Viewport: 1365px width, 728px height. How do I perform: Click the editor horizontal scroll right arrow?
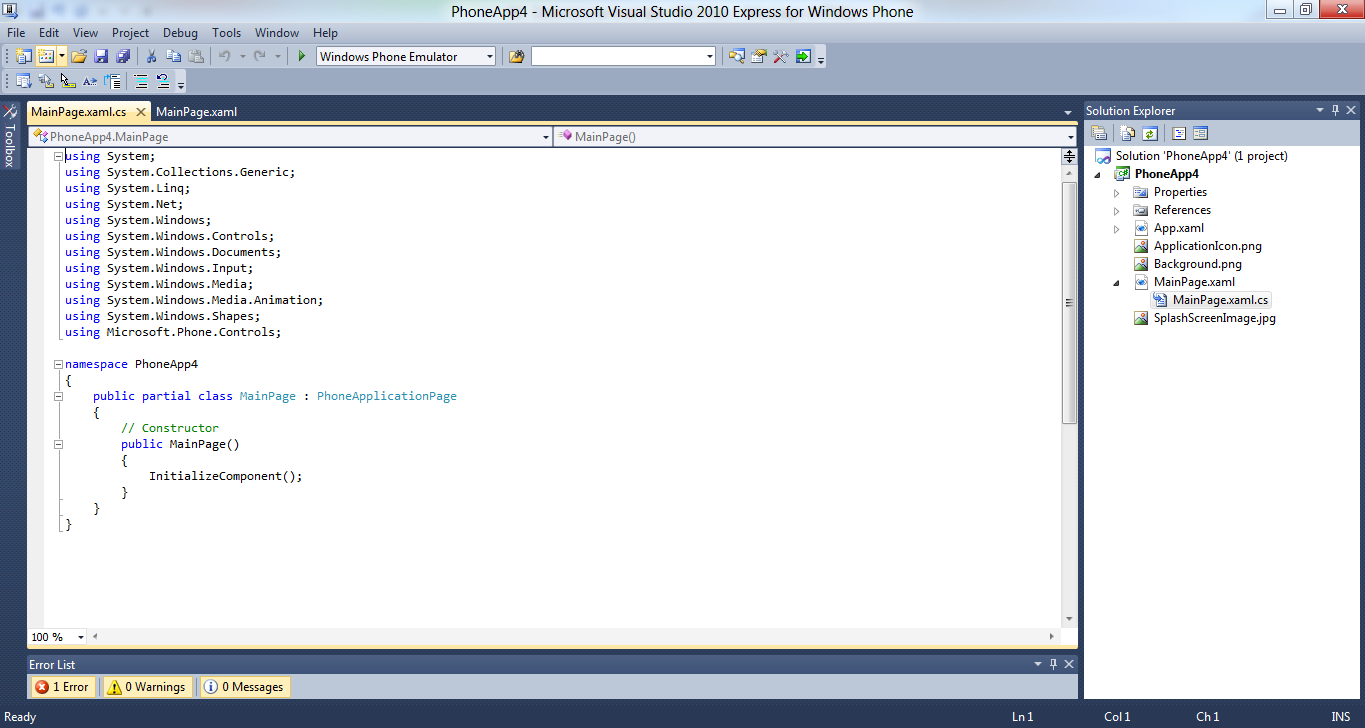tap(1052, 637)
